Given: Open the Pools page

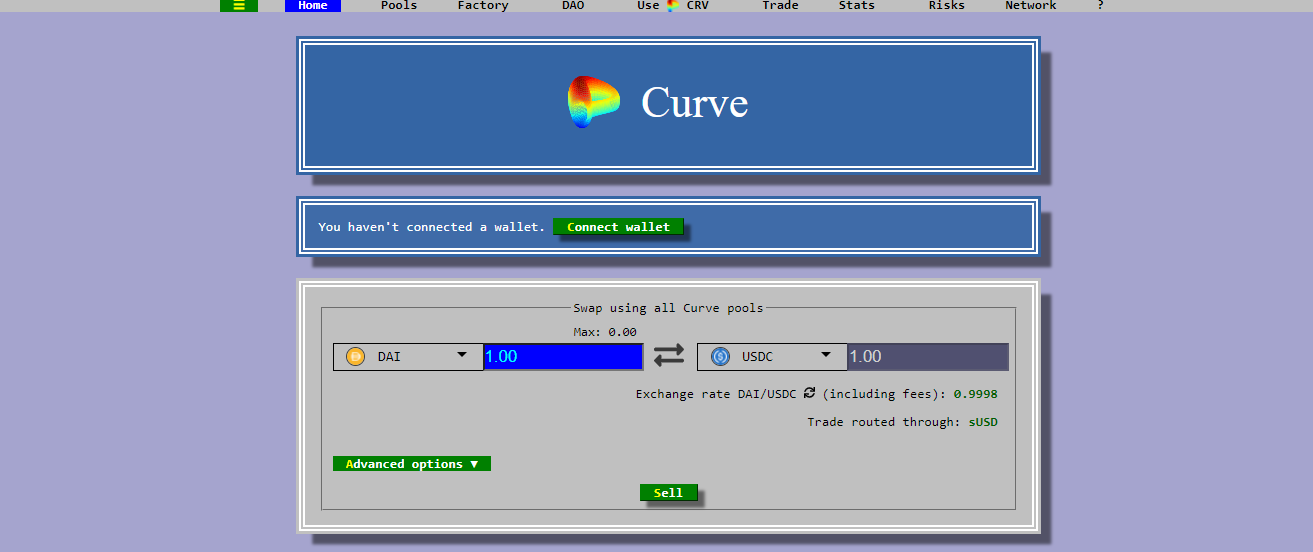Looking at the screenshot, I should [399, 6].
